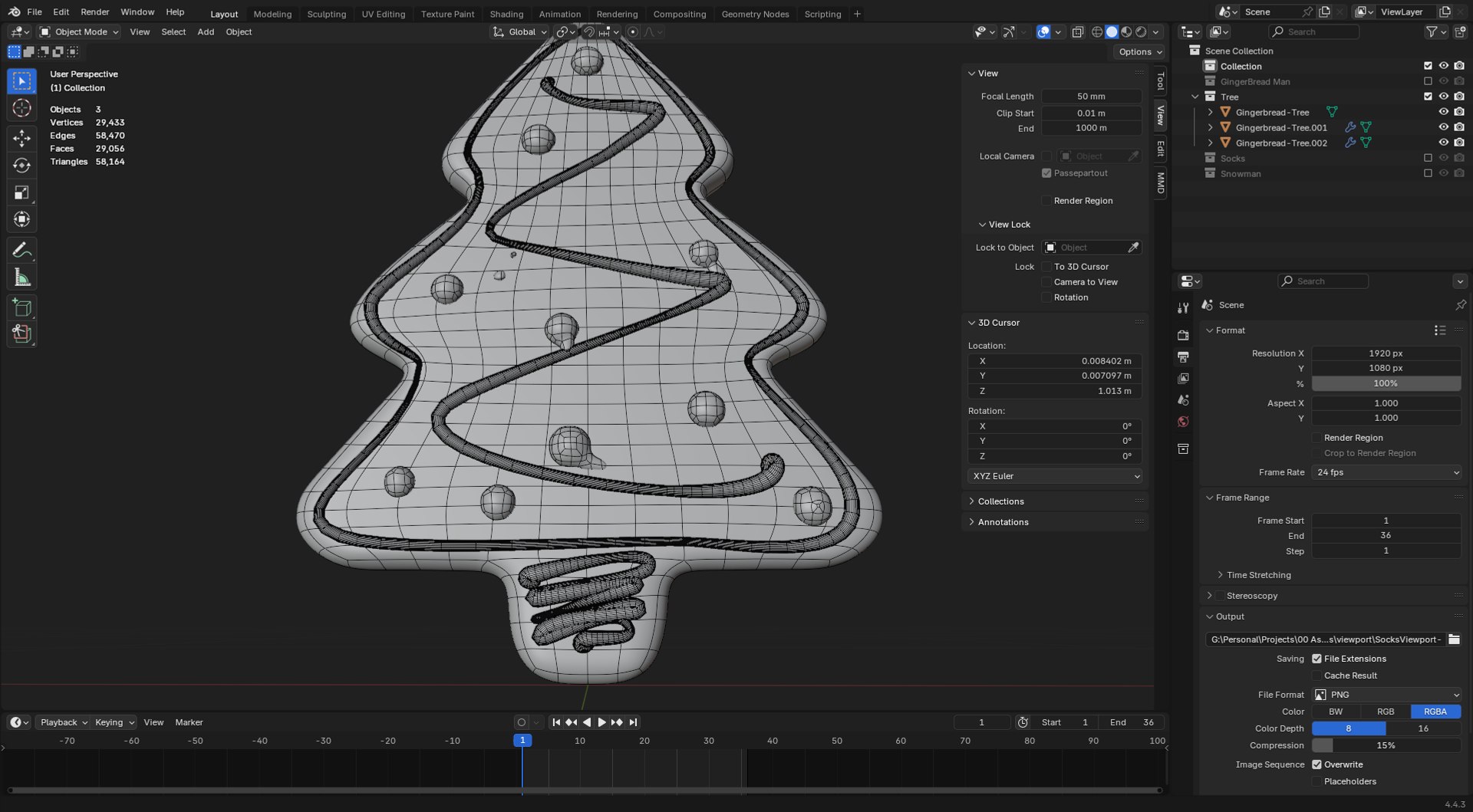Select the Measure tool
The height and width of the screenshot is (812, 1473).
coord(21,278)
